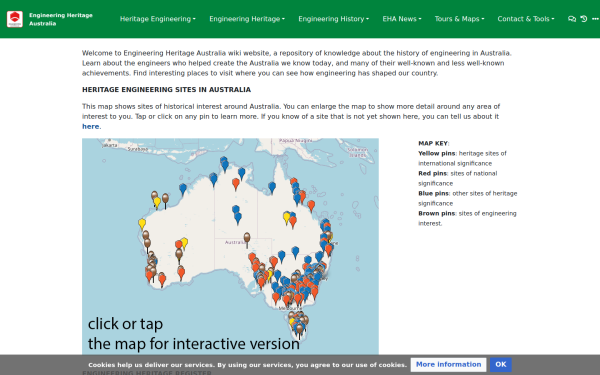Viewport: 600px width, 375px height.
Task: Select the "HERITAGE ENGINEERING SITES IN AUSTRALIA" heading
Action: point(166,90)
